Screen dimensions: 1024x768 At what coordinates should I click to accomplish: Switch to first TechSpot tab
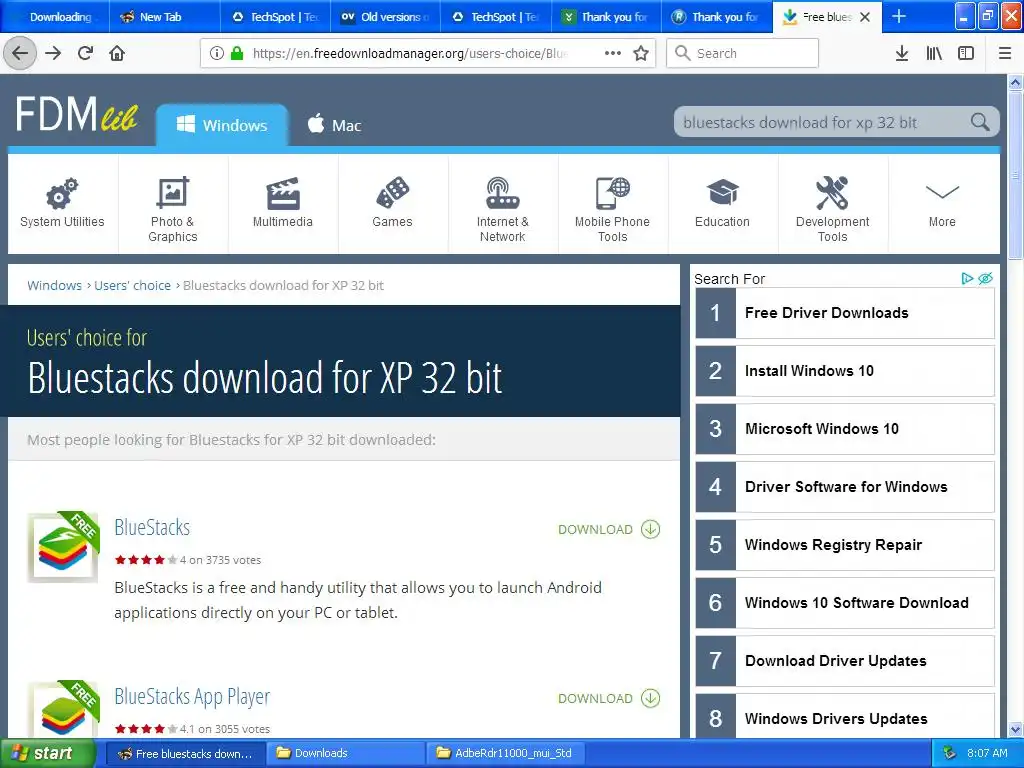(276, 17)
